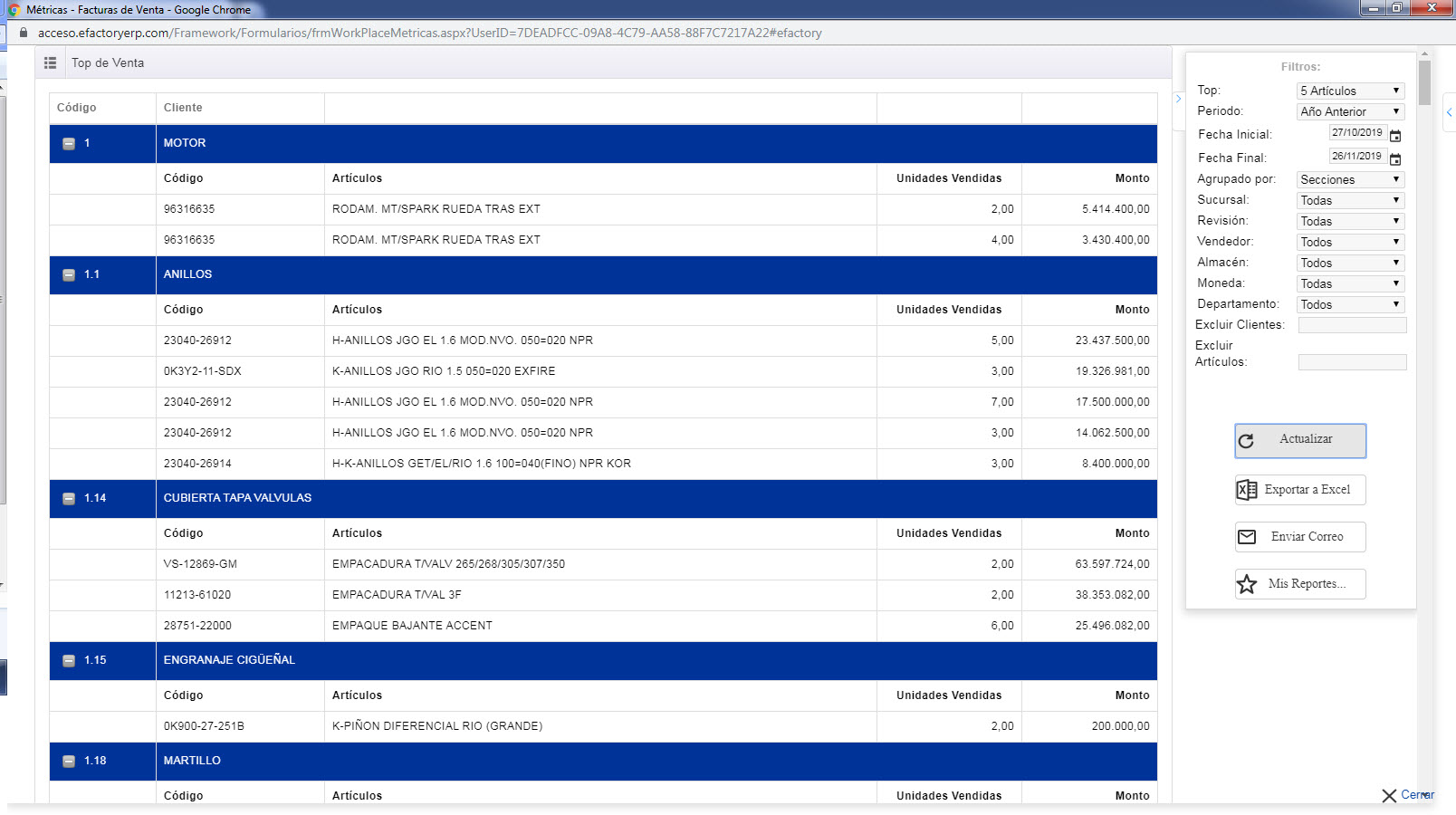Click the Top de Venta title
The width and height of the screenshot is (1456, 815).
(108, 63)
